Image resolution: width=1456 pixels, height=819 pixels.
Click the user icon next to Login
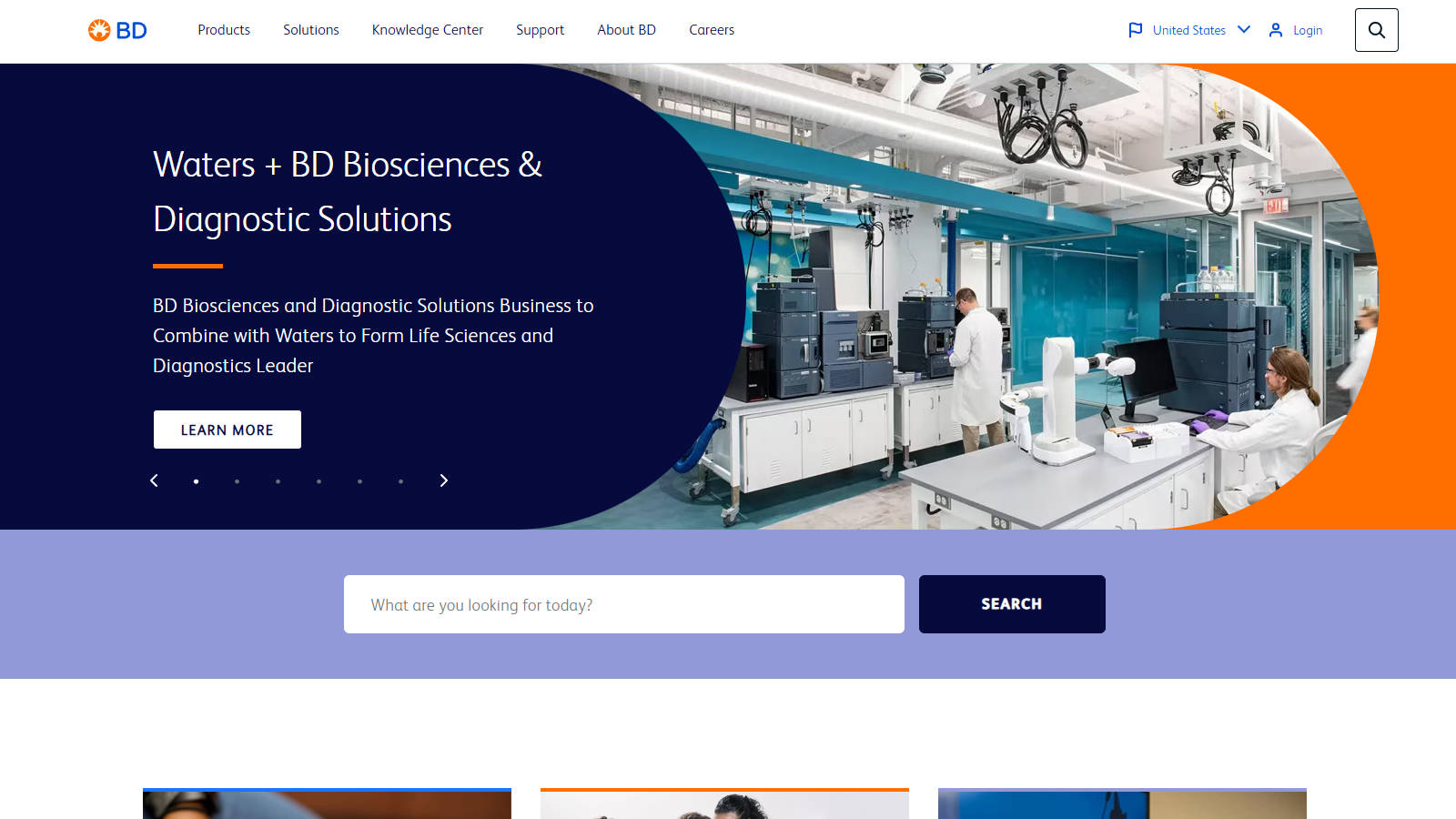(x=1276, y=30)
